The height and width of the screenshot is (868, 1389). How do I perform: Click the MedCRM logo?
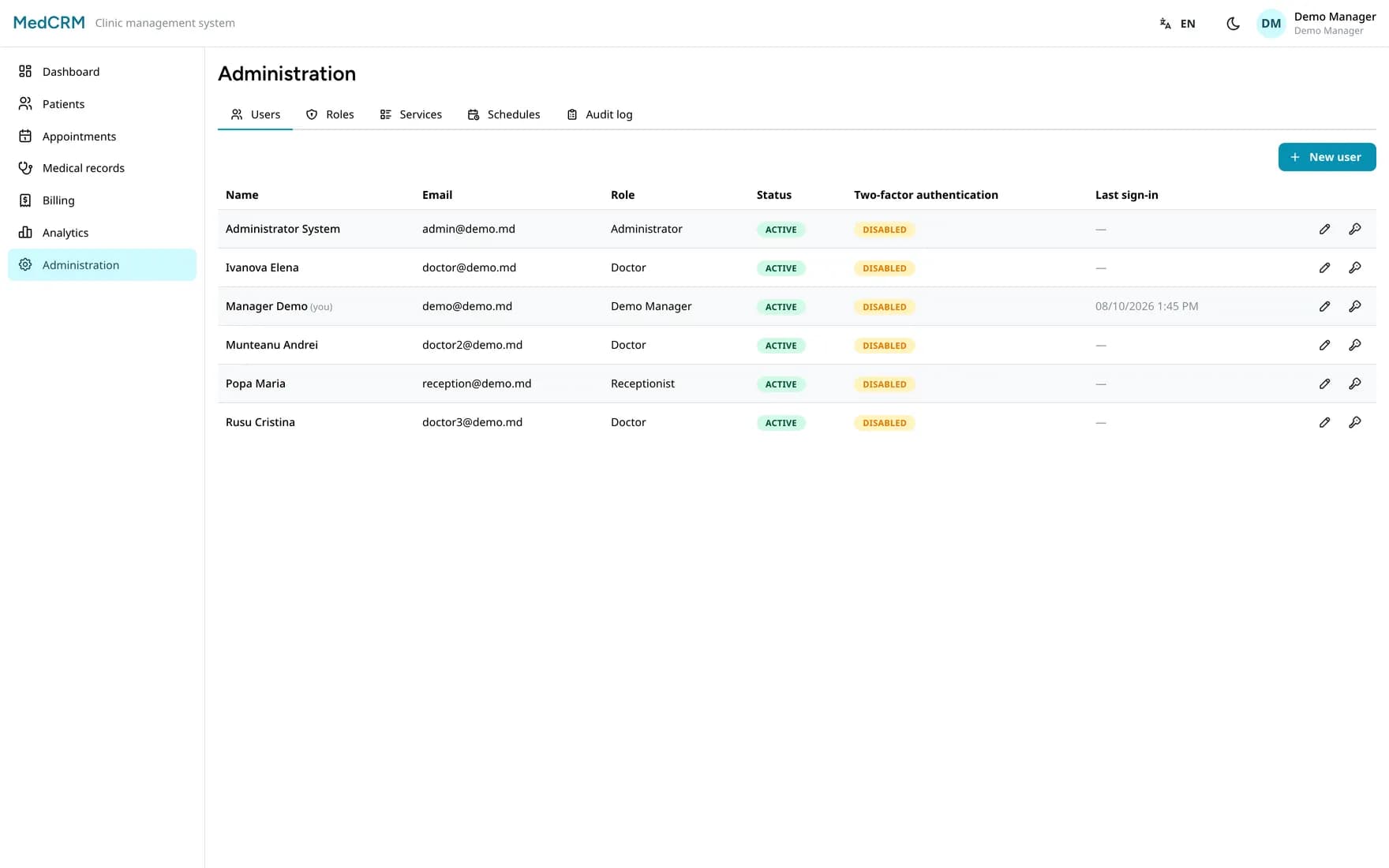click(x=49, y=23)
